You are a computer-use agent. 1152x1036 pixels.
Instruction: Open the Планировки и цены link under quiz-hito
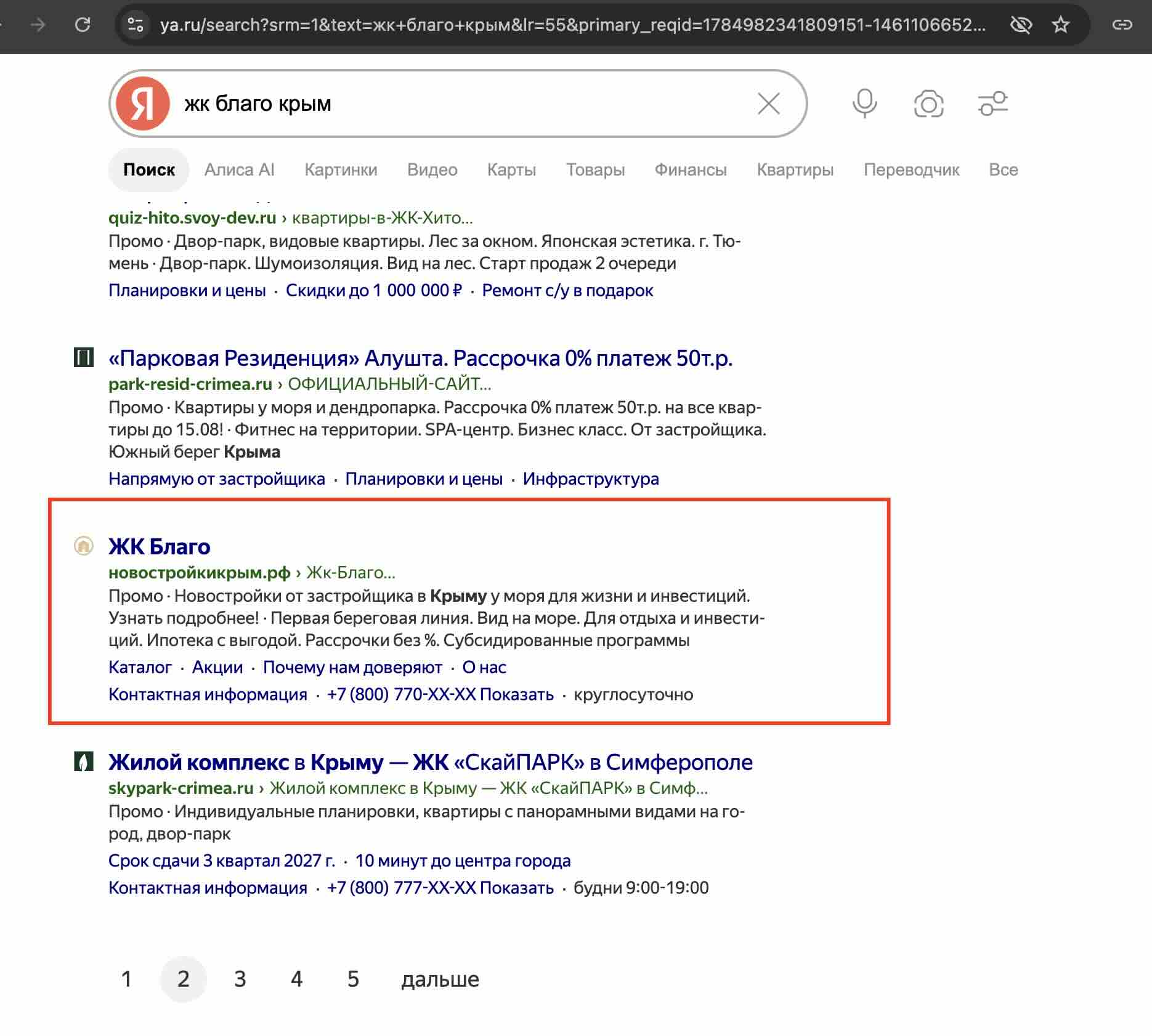click(x=187, y=290)
